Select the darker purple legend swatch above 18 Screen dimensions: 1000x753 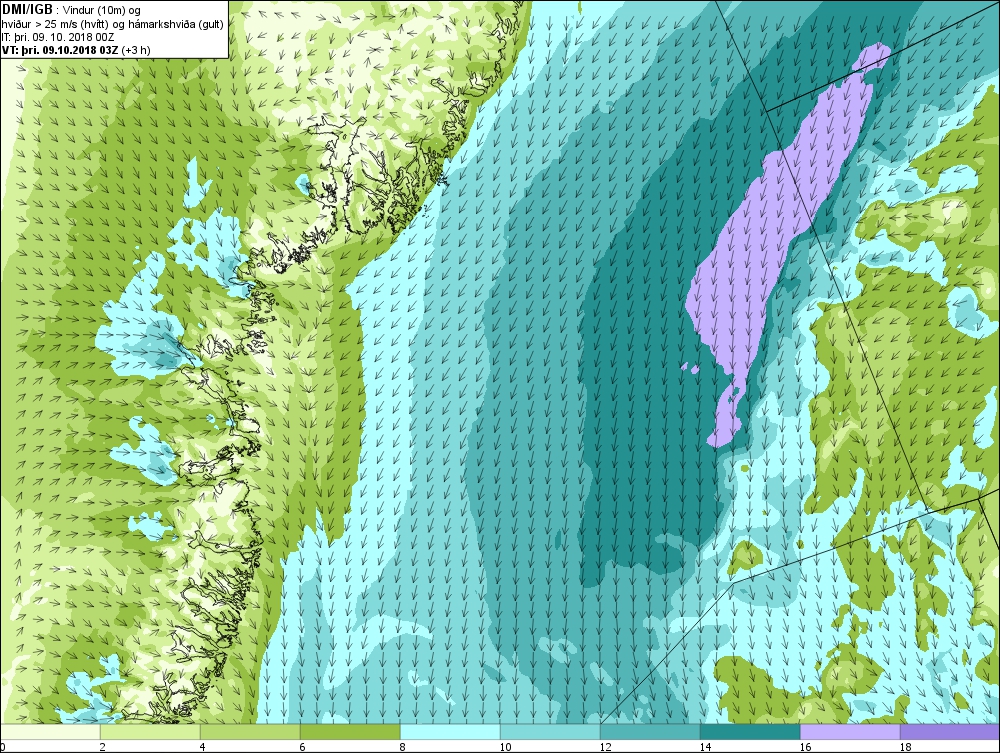(x=950, y=732)
